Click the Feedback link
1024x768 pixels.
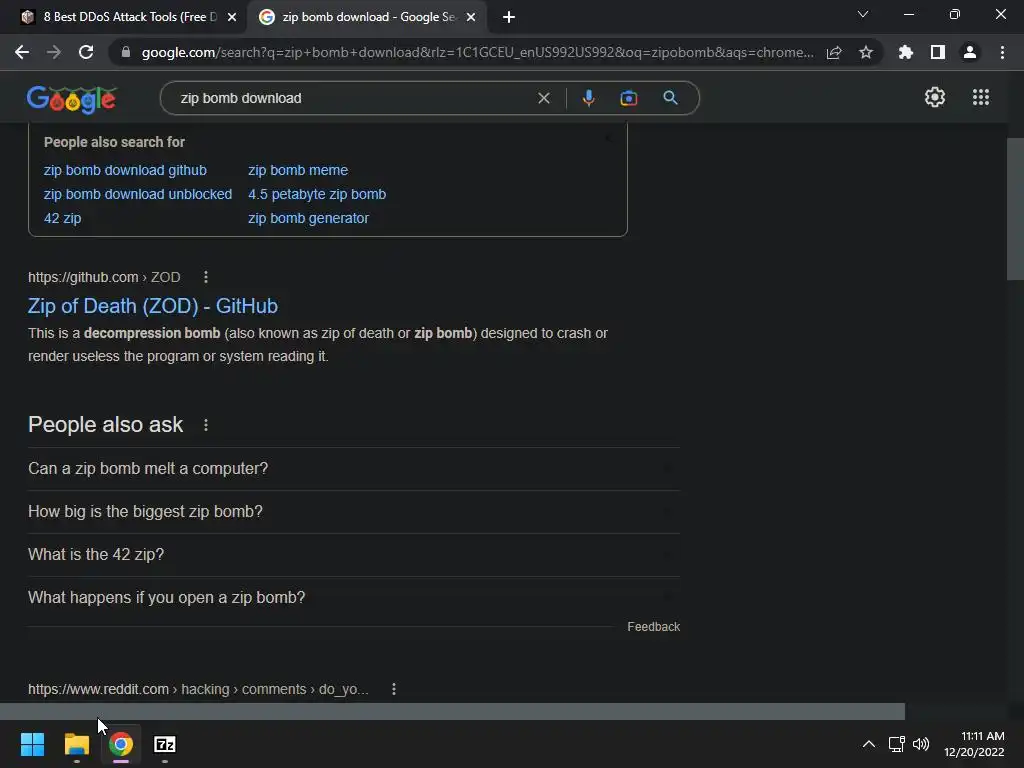654,626
